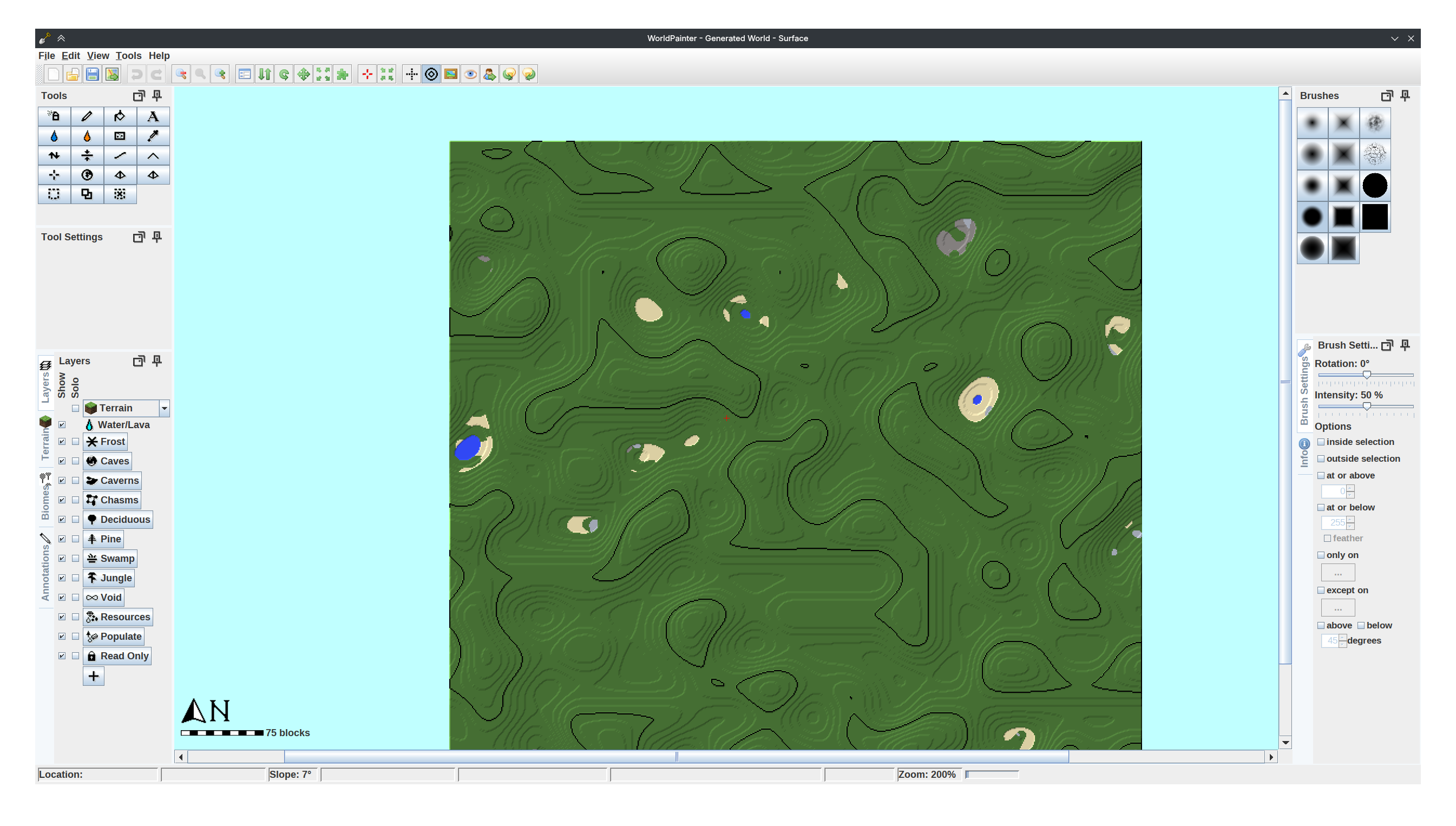The width and height of the screenshot is (1456, 826).
Task: Tick the Solo checkbox for Caves
Action: pyautogui.click(x=75, y=461)
